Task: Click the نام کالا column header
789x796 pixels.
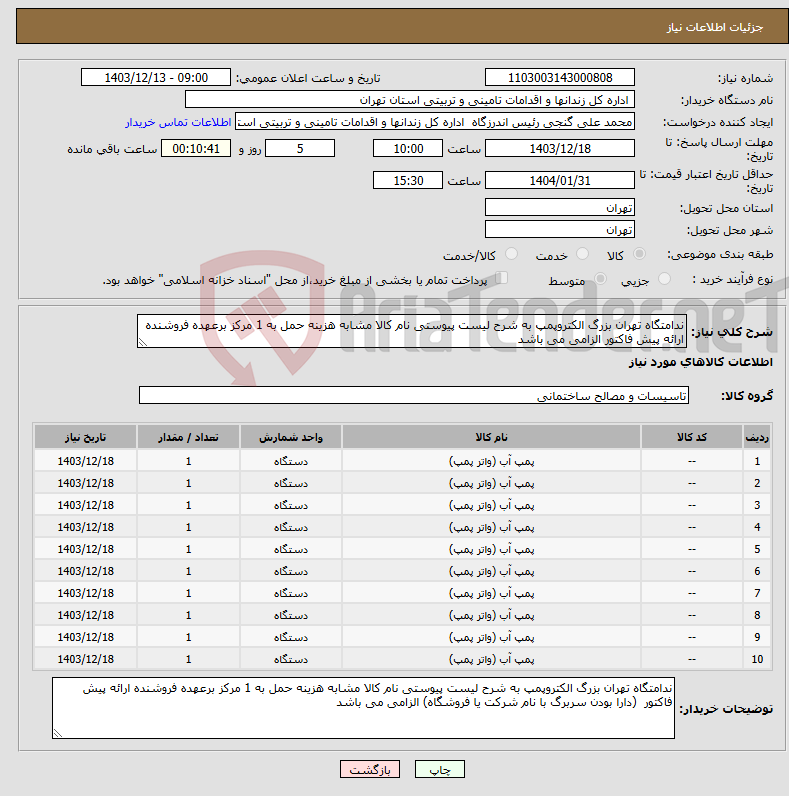Action: point(491,437)
